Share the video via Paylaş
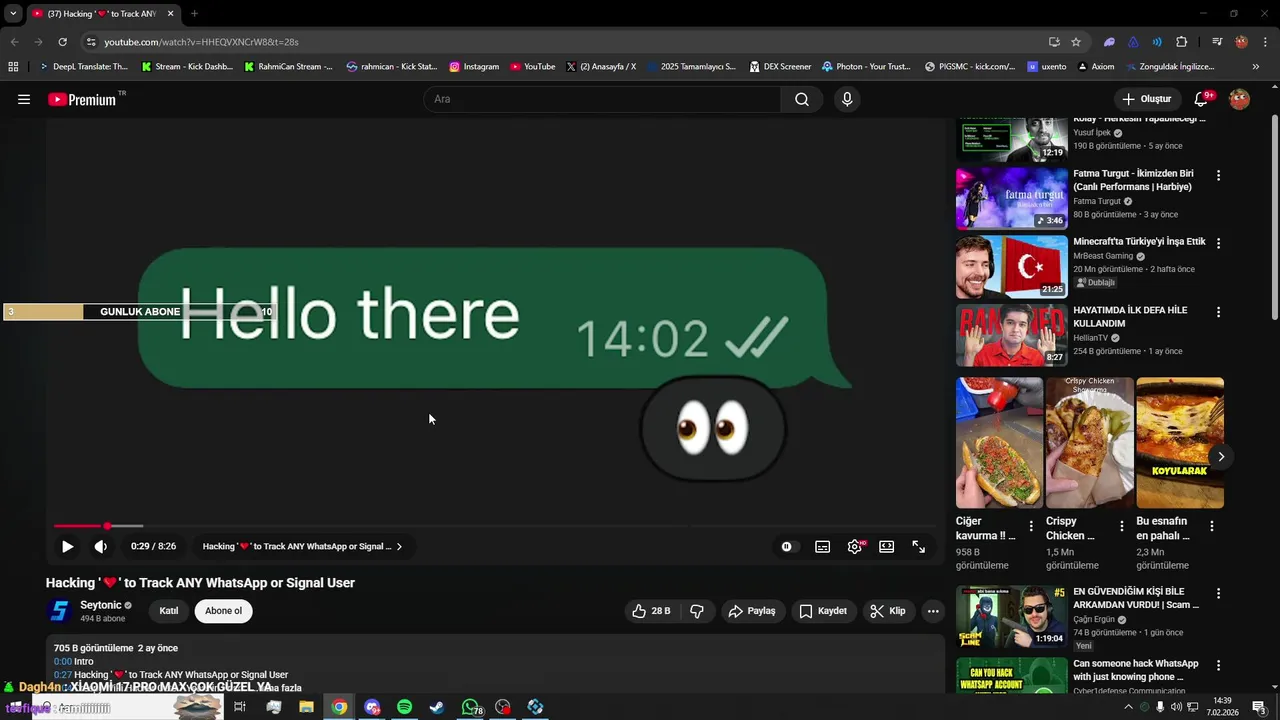This screenshot has height=720, width=1280. tap(751, 611)
